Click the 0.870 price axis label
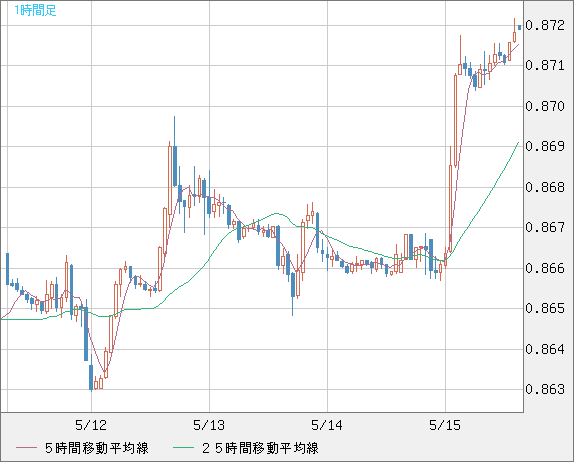574x462 pixels. [545, 107]
